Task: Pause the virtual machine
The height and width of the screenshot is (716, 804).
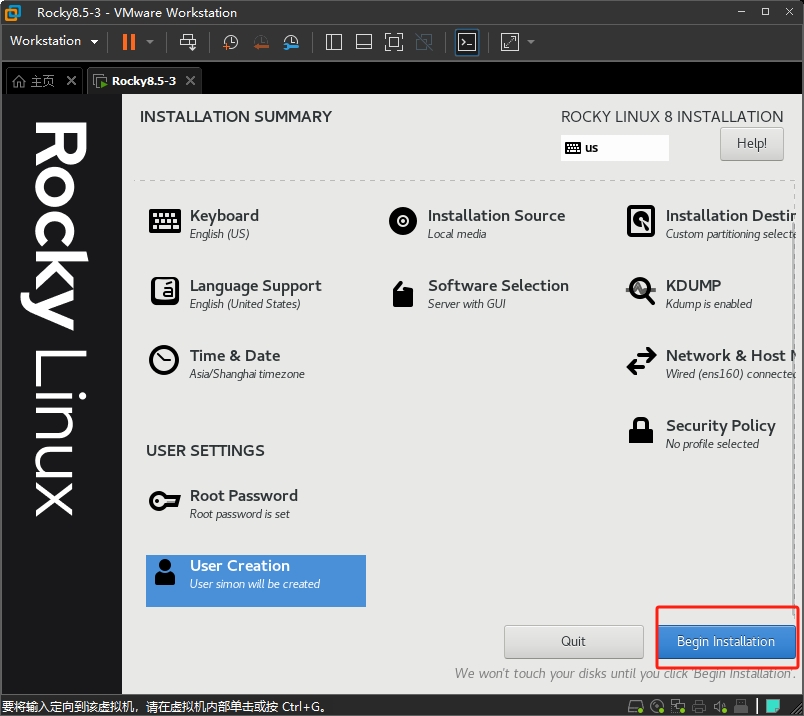Action: 129,42
